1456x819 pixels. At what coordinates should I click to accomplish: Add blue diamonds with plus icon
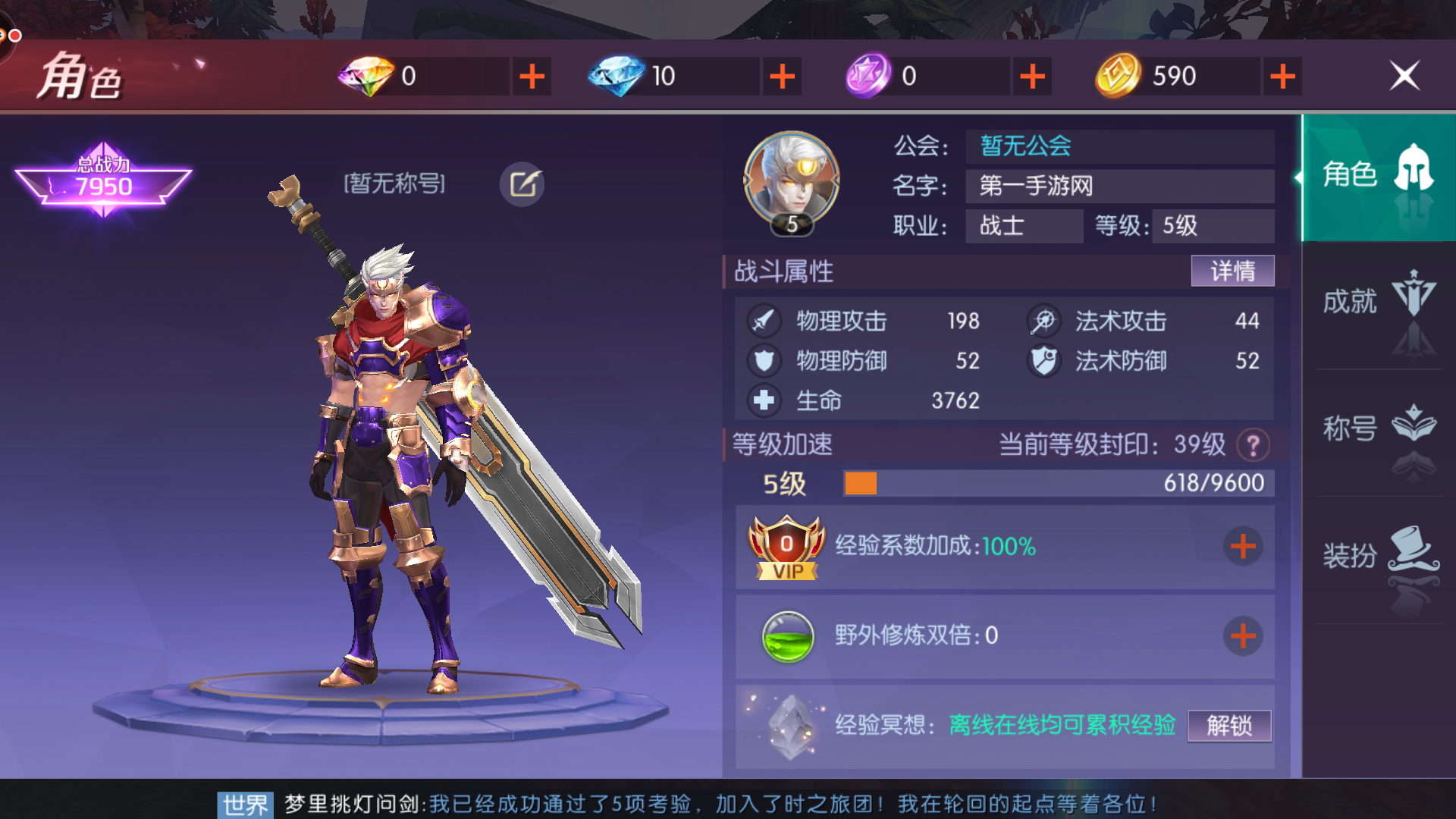click(782, 76)
